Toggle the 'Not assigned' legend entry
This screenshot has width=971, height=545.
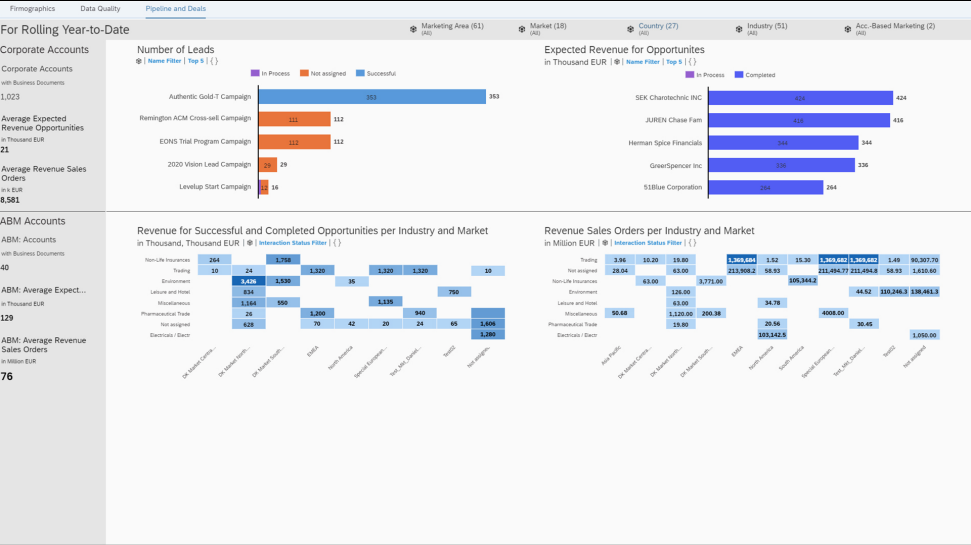323,73
